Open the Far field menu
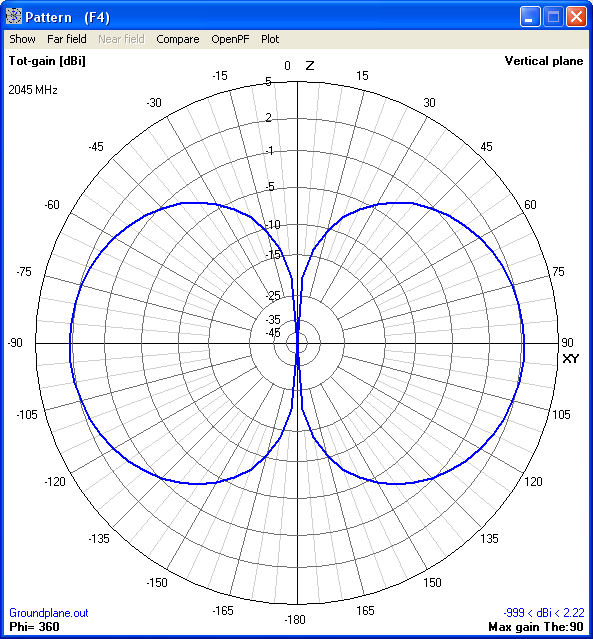Screen dimensions: 593x639 [67, 39]
